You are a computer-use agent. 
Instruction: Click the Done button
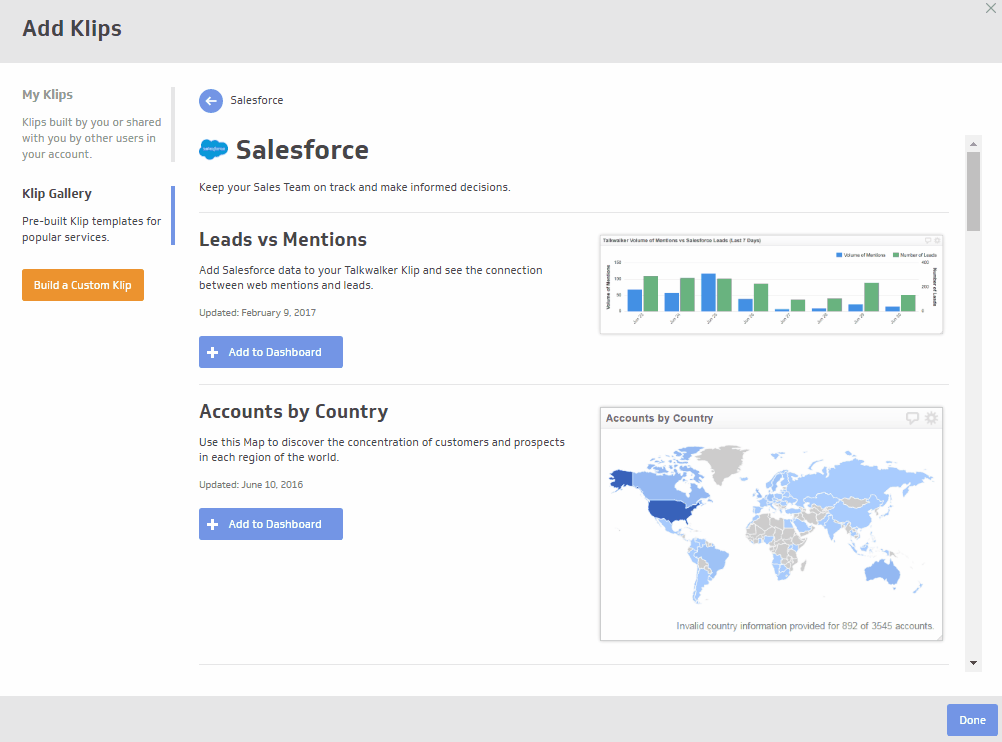(972, 720)
